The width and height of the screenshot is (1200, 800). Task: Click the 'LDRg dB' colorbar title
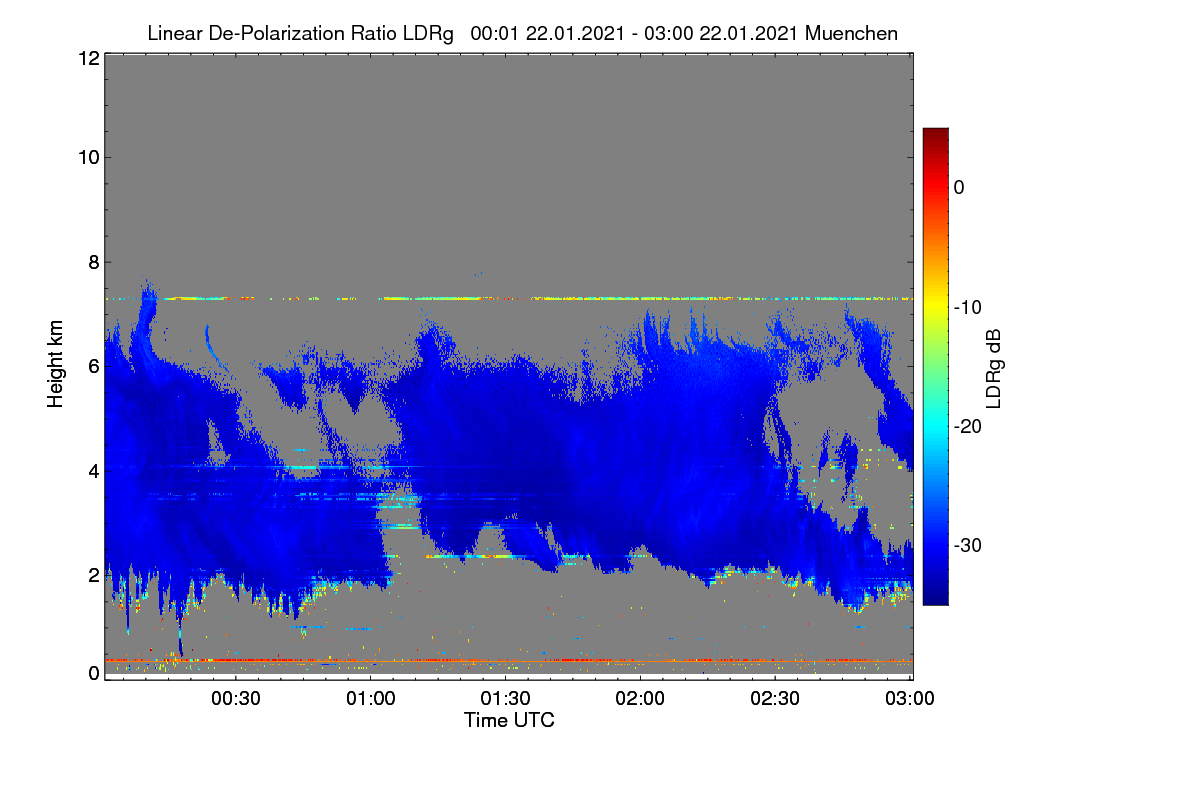click(x=995, y=367)
